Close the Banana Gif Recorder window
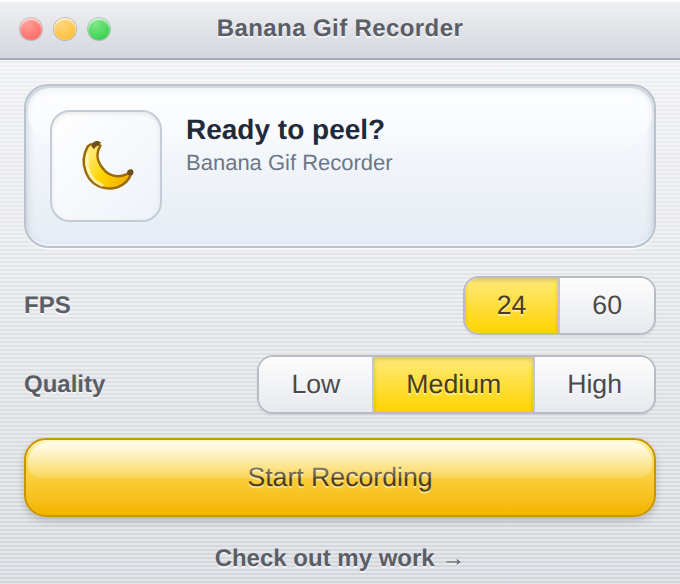Screen dimensions: 680x584 (31, 29)
